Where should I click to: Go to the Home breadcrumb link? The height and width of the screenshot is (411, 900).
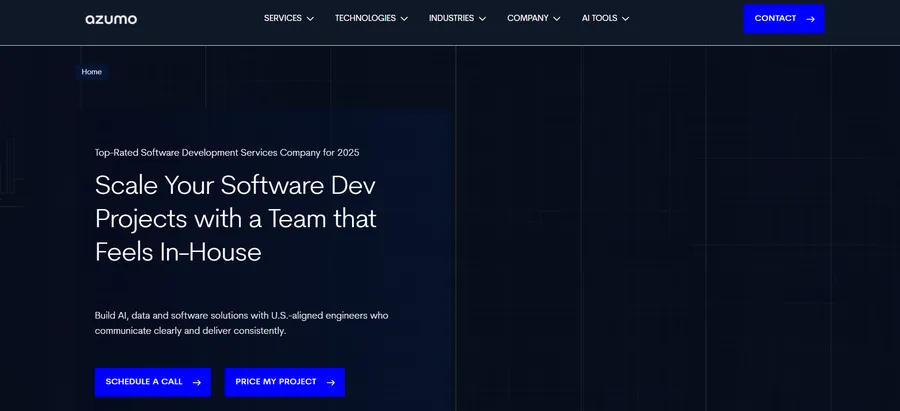92,72
